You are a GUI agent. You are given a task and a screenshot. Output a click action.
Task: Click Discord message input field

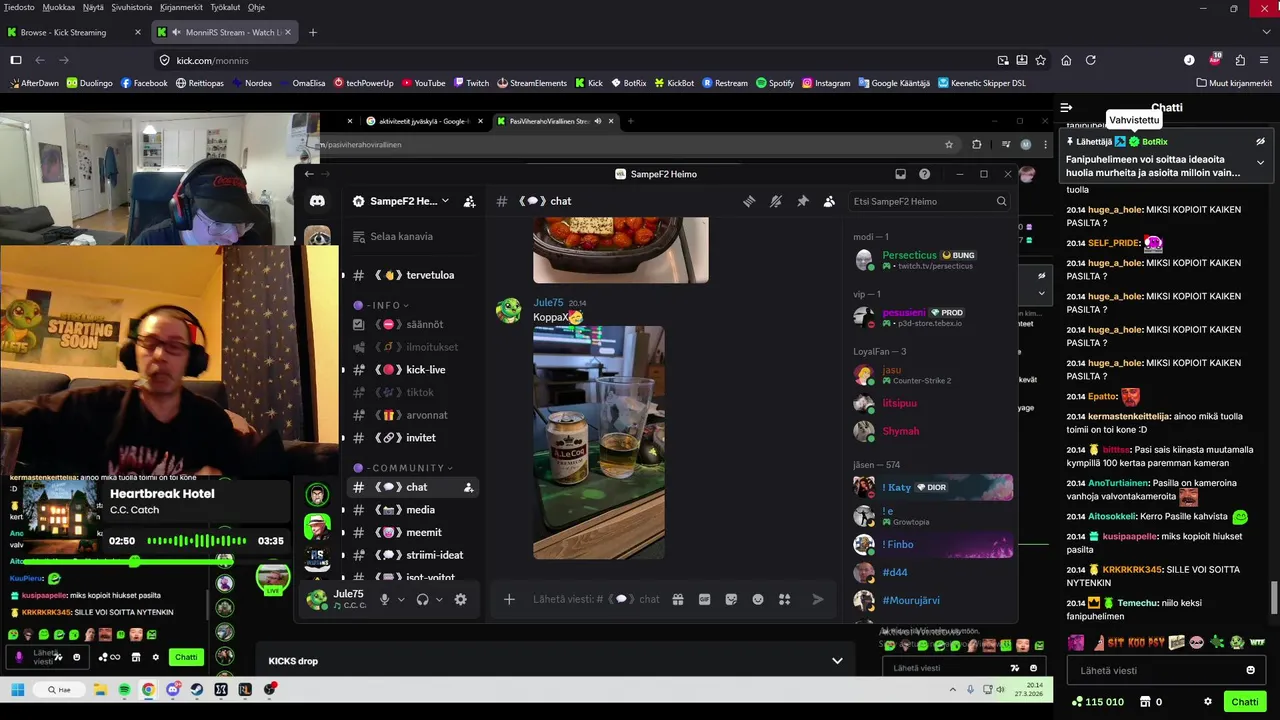[596, 599]
